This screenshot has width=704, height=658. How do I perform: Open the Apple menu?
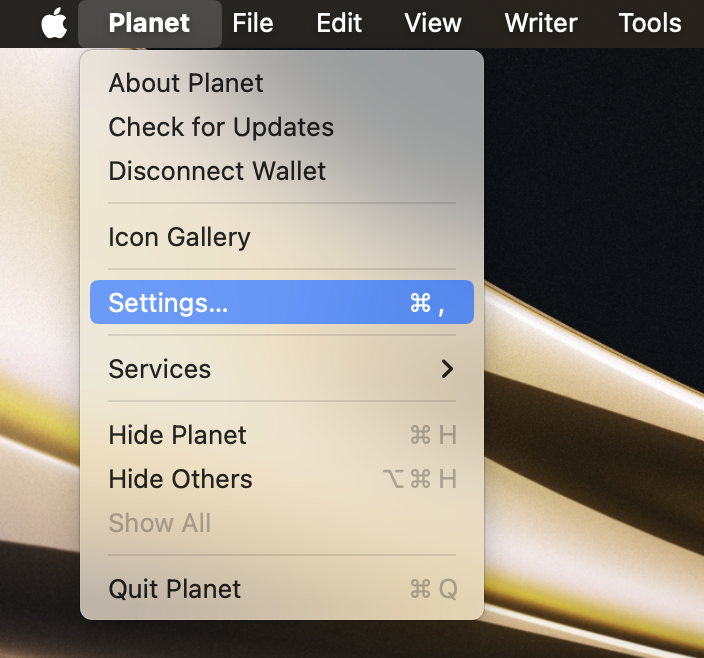coord(54,23)
